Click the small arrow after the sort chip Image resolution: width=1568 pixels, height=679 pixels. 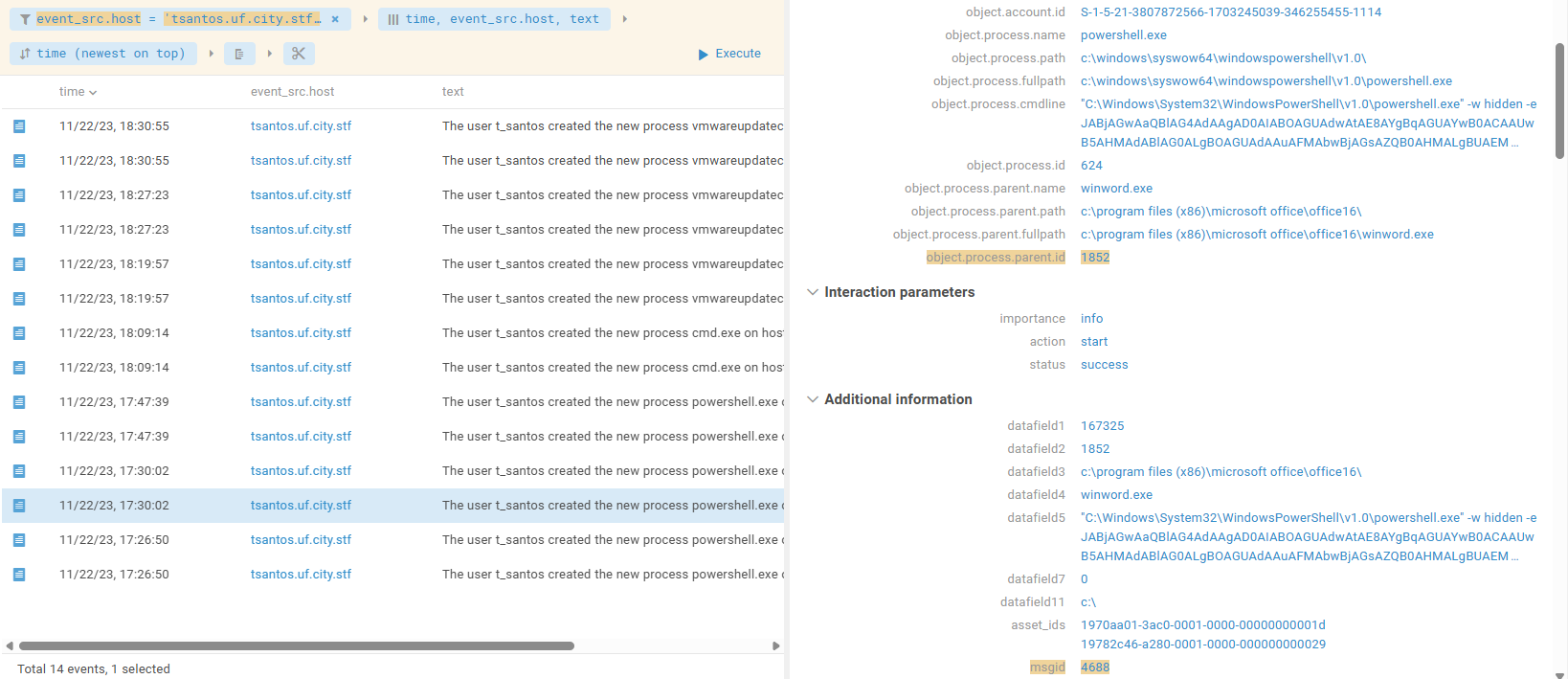tap(211, 54)
